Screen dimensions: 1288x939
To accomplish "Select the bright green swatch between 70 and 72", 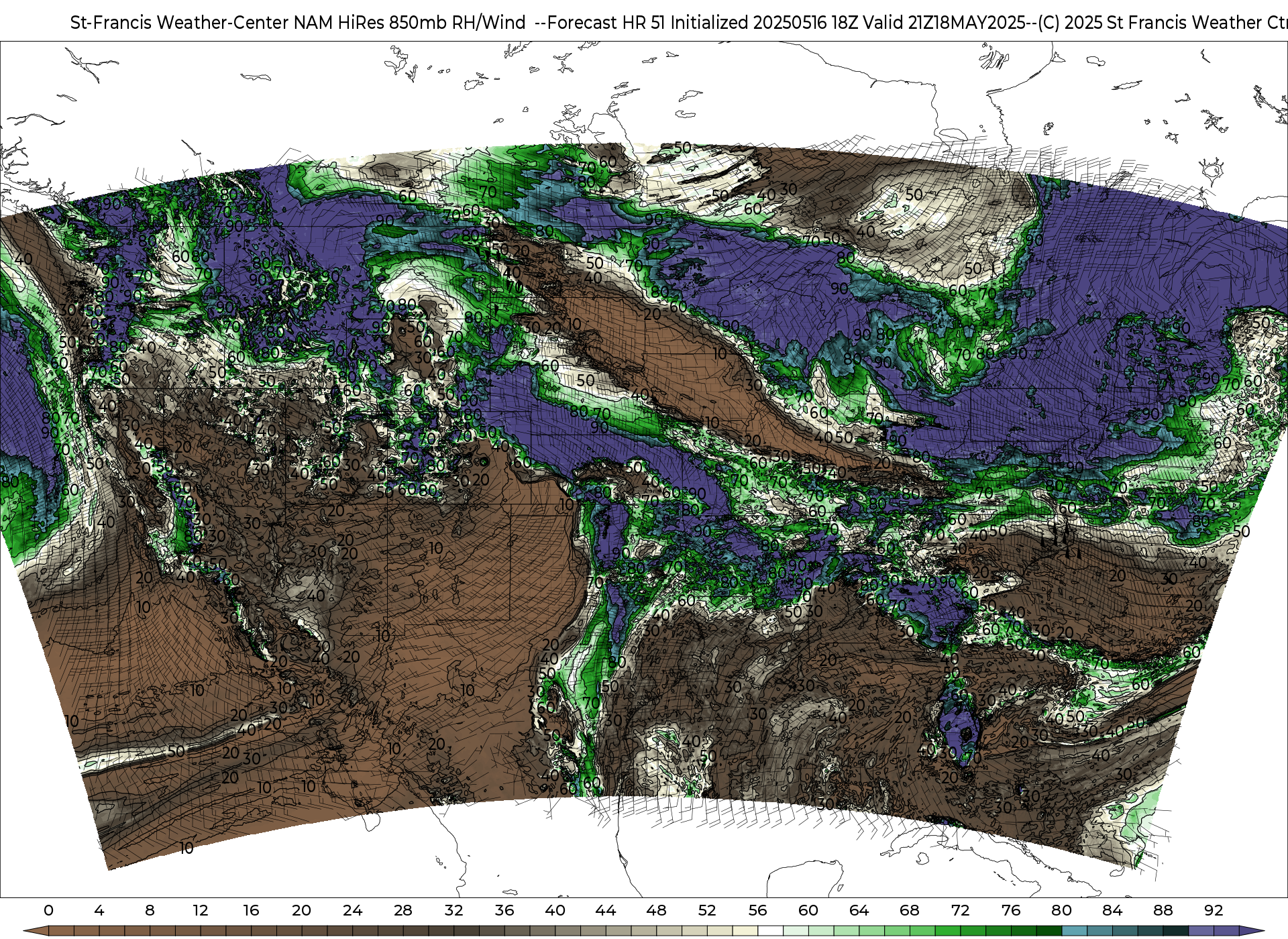I will [948, 931].
